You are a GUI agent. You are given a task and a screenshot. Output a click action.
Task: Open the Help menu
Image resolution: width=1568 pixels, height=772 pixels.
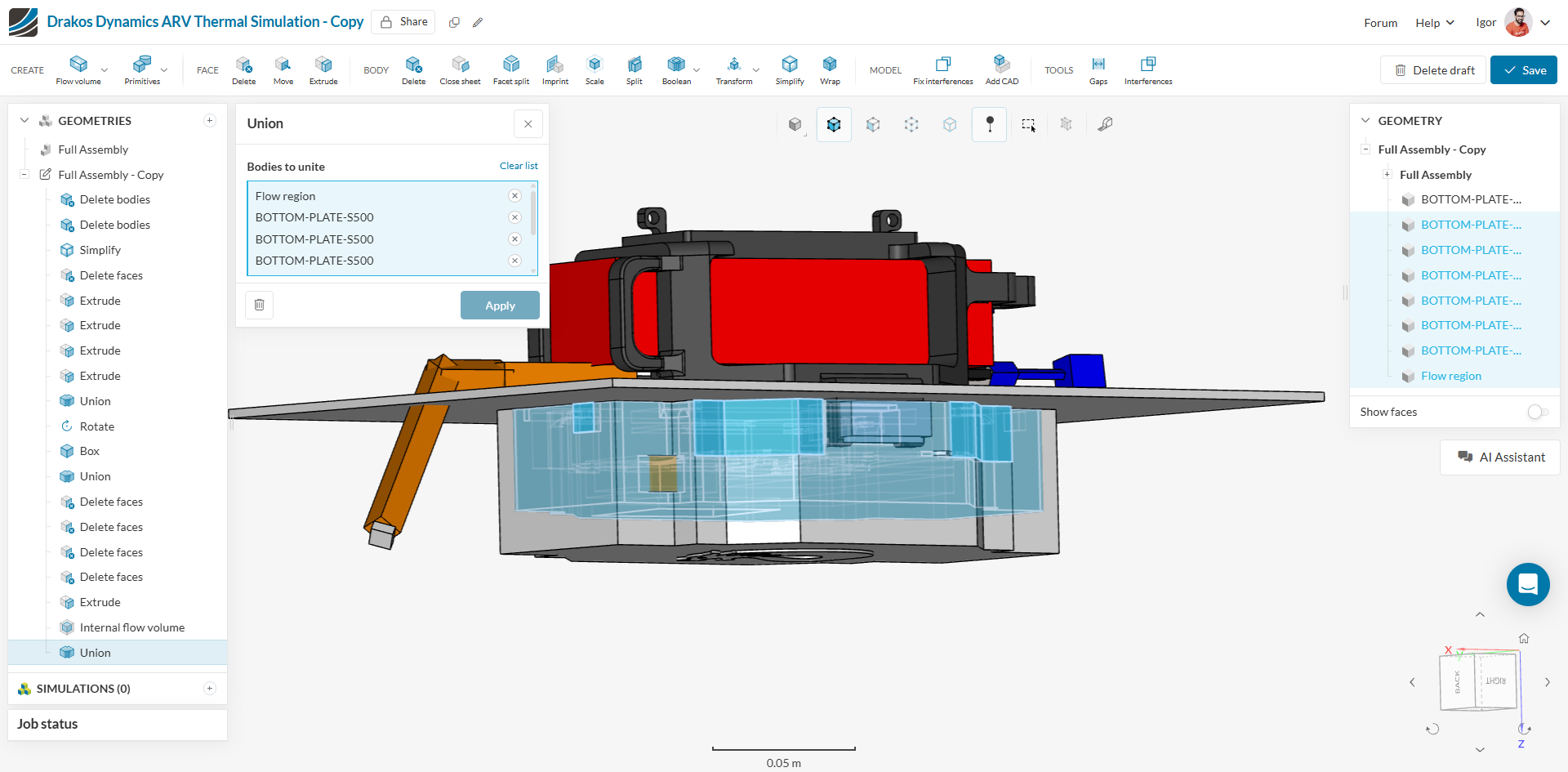(1434, 23)
